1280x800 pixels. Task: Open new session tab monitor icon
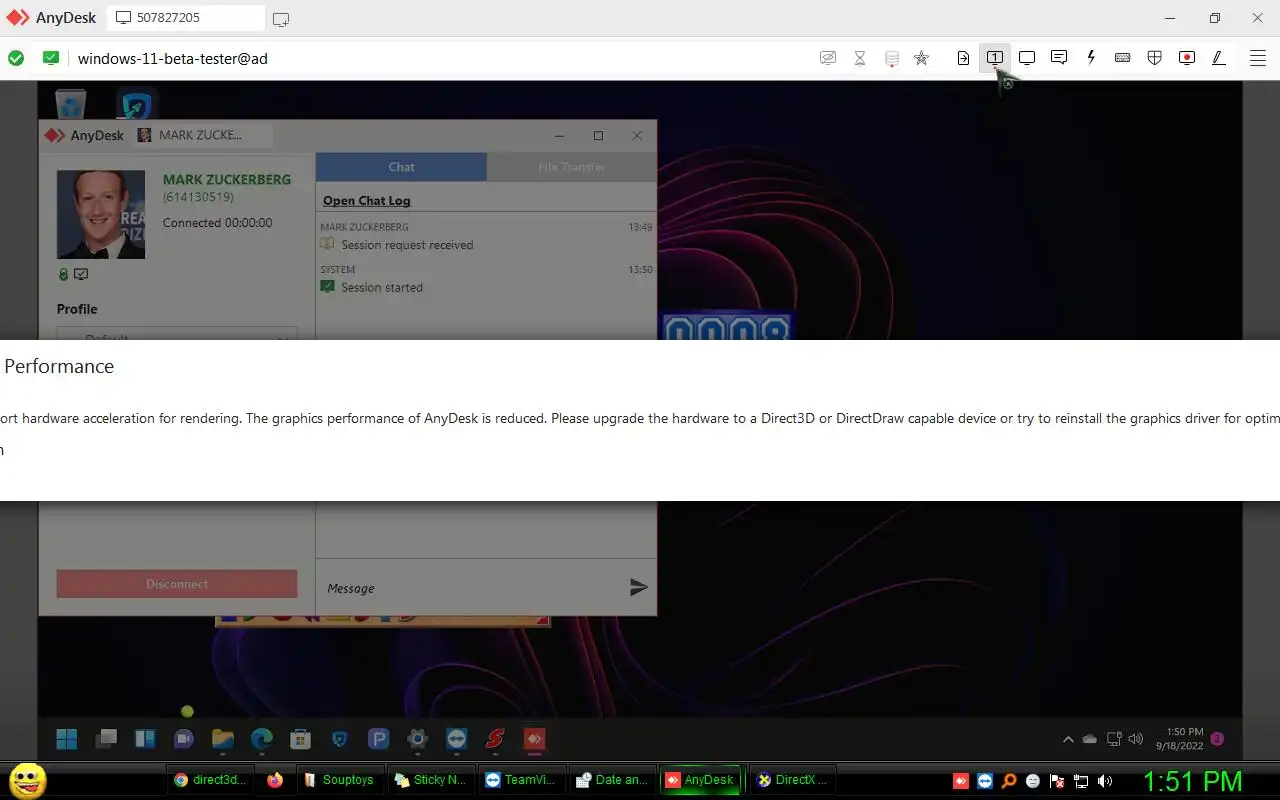281,19
